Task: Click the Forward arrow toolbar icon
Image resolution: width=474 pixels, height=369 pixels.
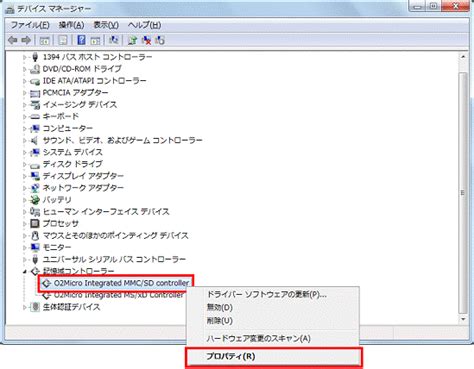Action: [26, 40]
